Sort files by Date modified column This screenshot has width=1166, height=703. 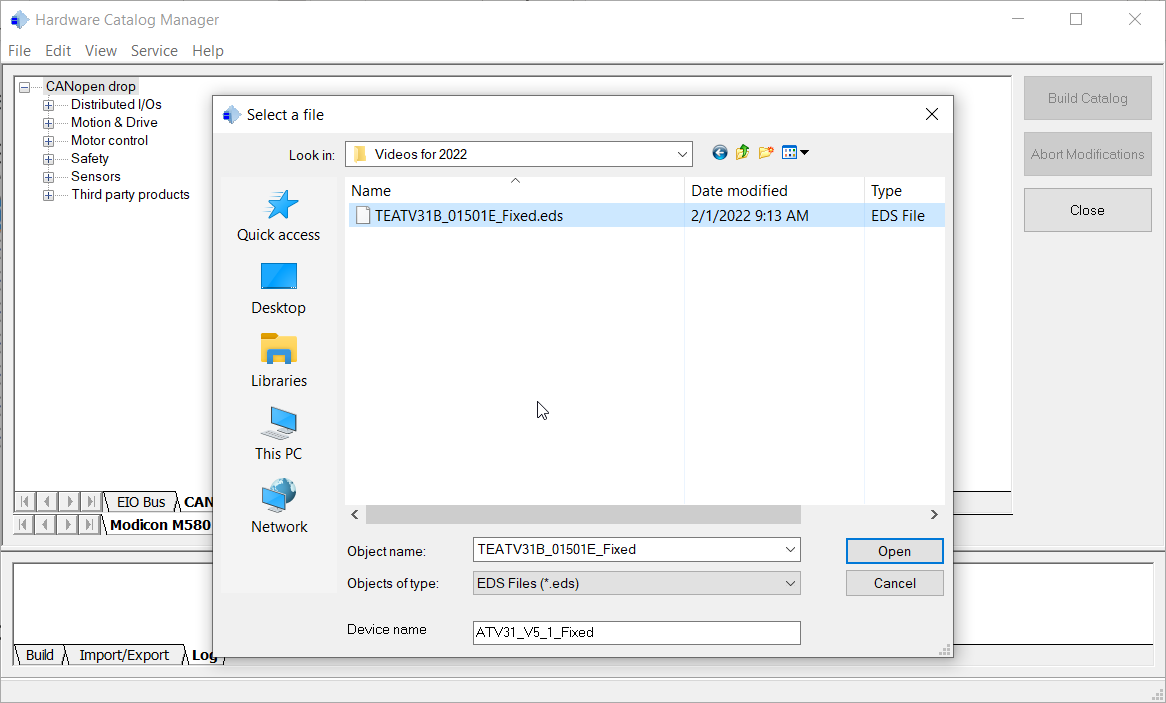(x=774, y=190)
